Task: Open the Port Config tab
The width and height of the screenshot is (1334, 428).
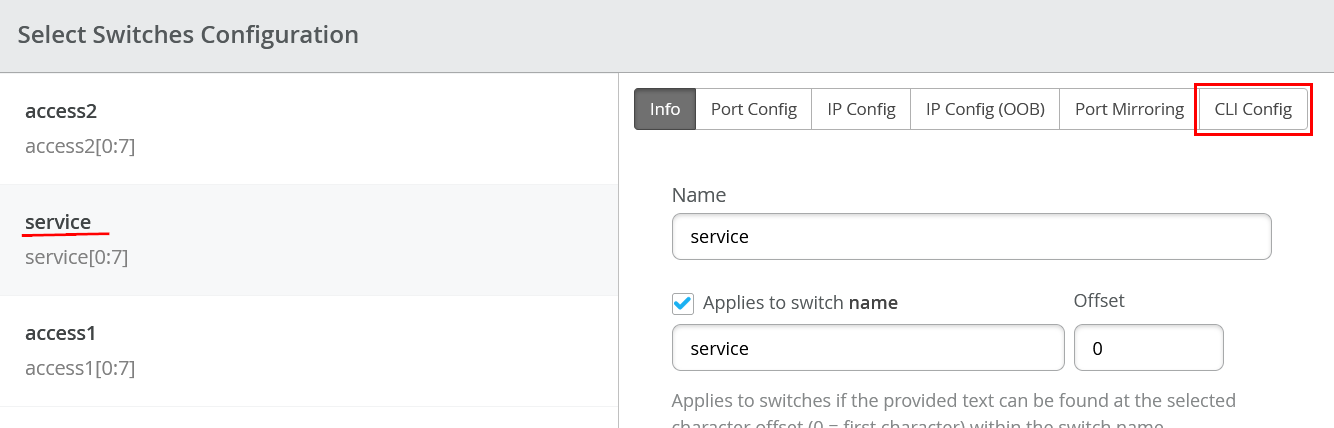Action: coord(753,109)
